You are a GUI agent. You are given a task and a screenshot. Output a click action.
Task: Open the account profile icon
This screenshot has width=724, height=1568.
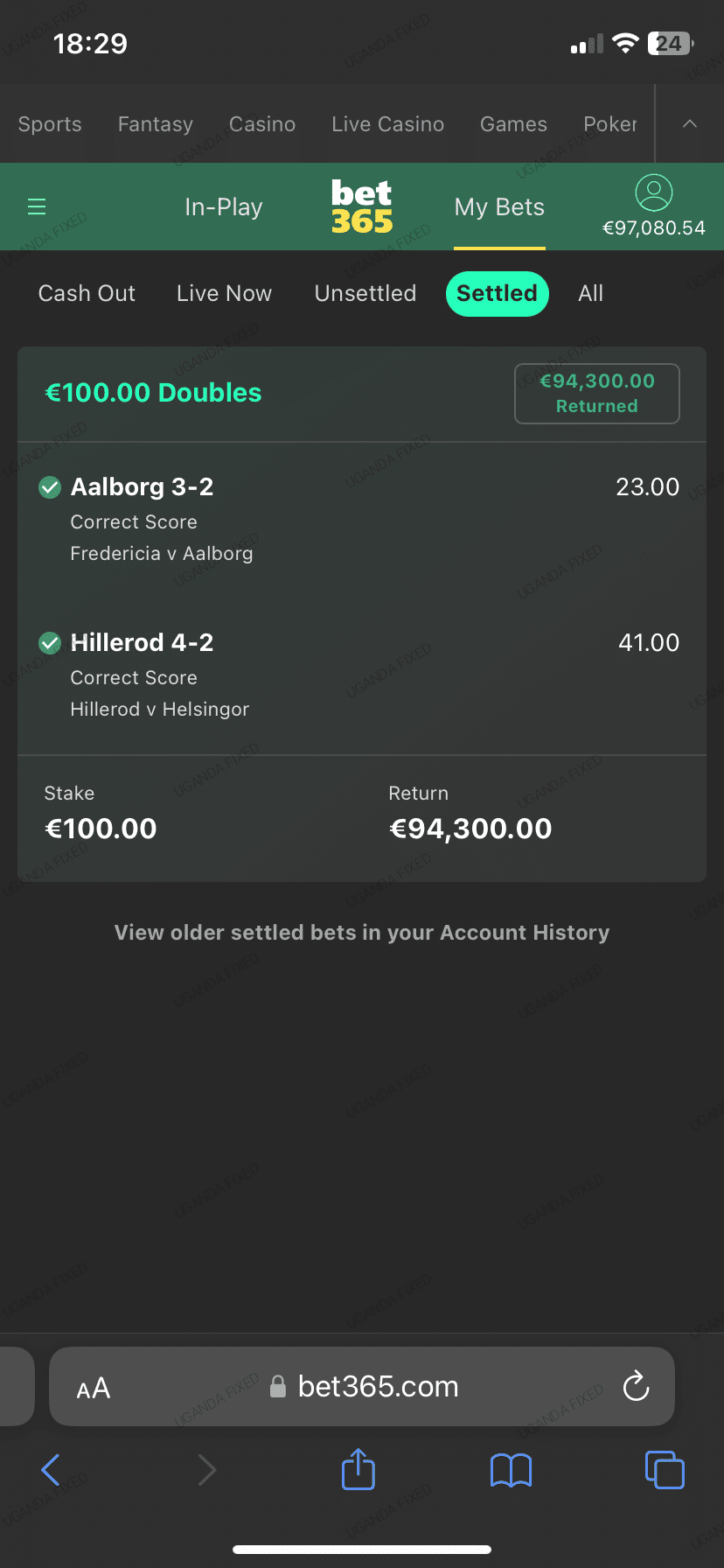coord(653,192)
